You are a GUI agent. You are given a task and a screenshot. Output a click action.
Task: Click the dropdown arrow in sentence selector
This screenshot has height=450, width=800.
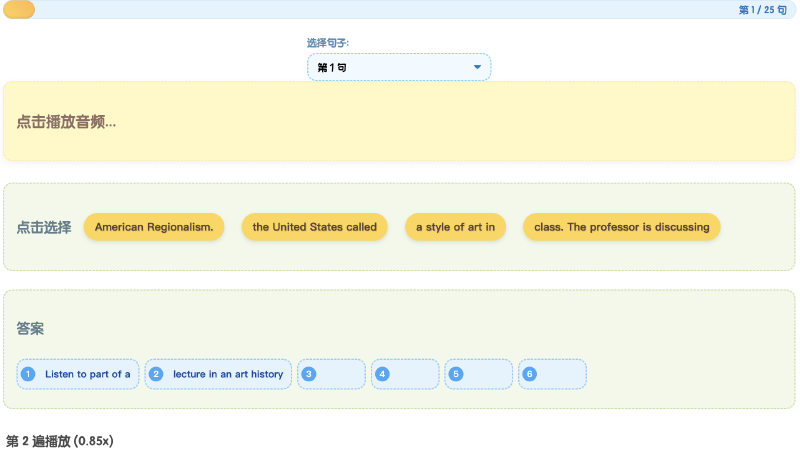pos(477,67)
